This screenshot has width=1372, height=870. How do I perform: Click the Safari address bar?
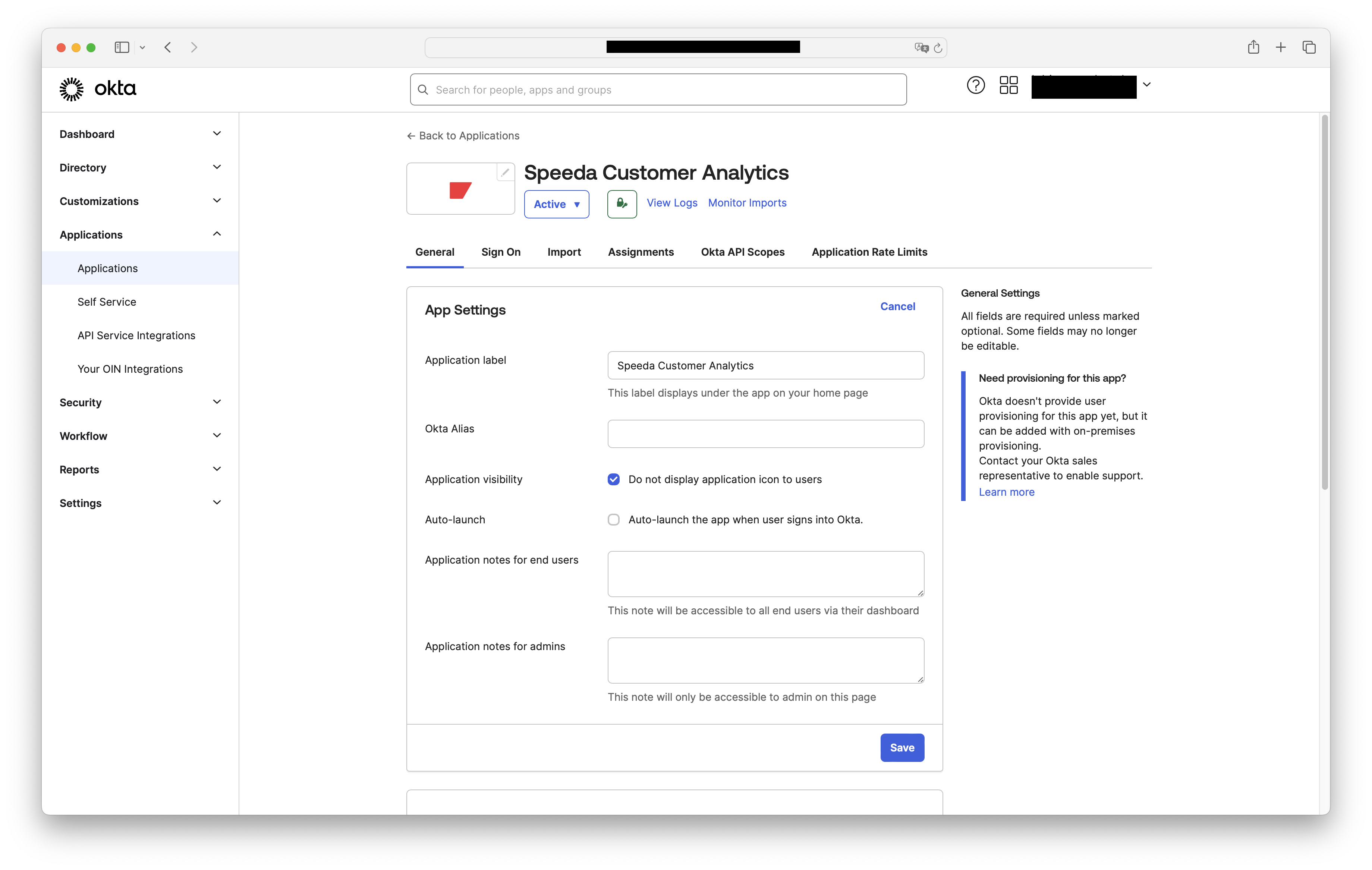pyautogui.click(x=685, y=47)
